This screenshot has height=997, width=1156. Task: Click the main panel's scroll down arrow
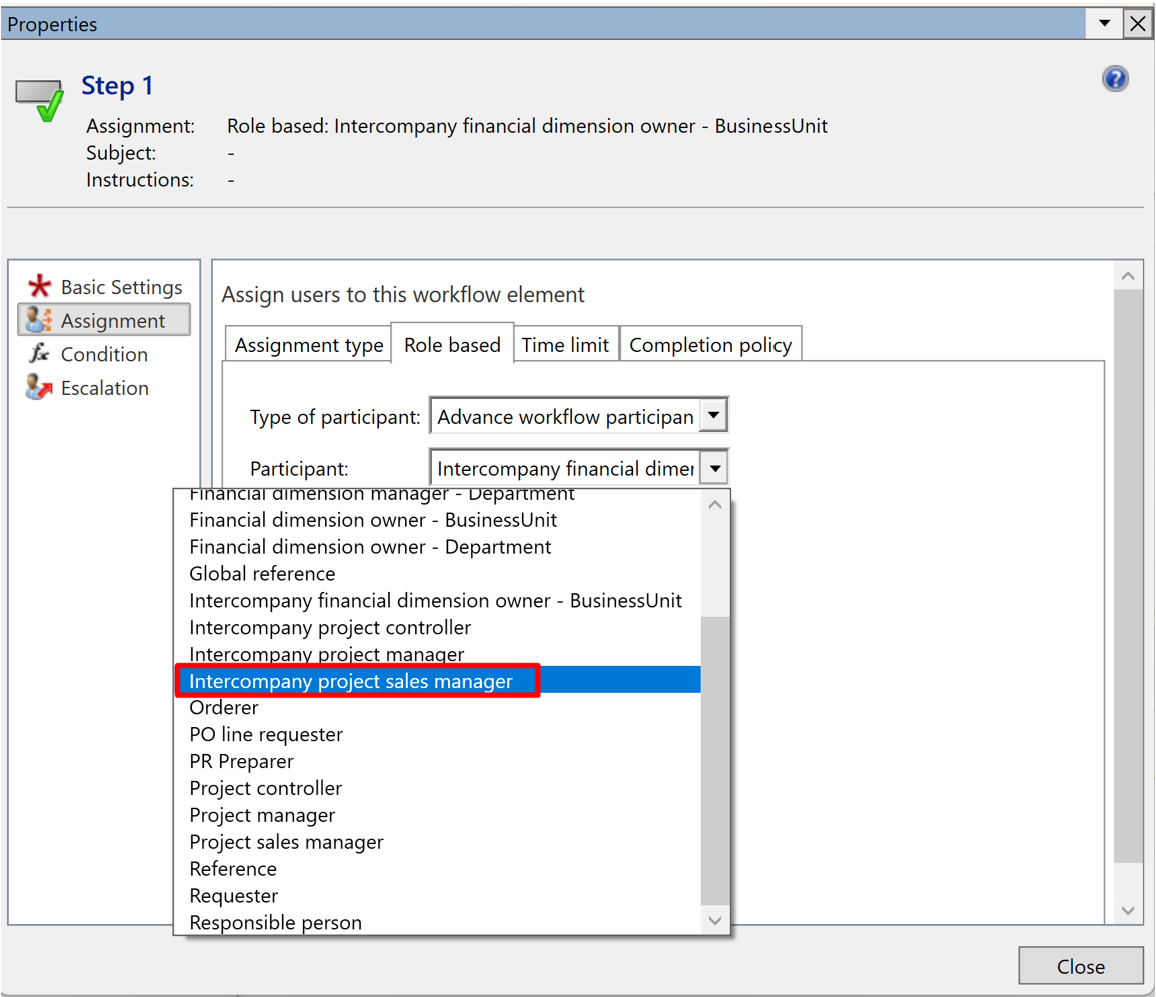1128,910
